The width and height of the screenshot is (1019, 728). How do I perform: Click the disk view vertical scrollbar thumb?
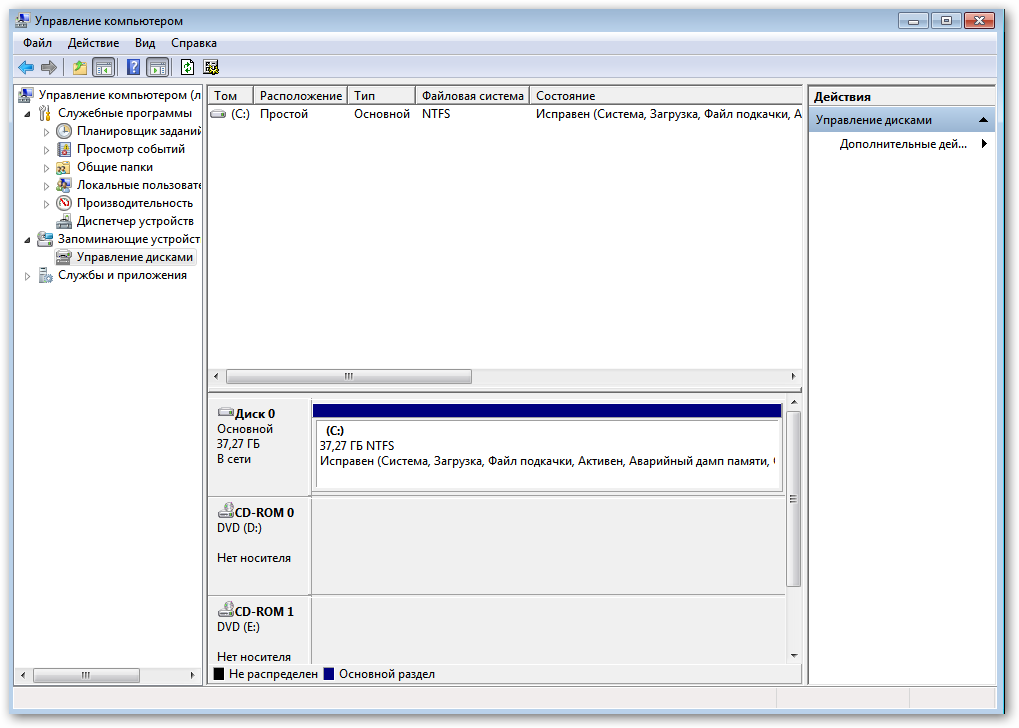(x=793, y=499)
